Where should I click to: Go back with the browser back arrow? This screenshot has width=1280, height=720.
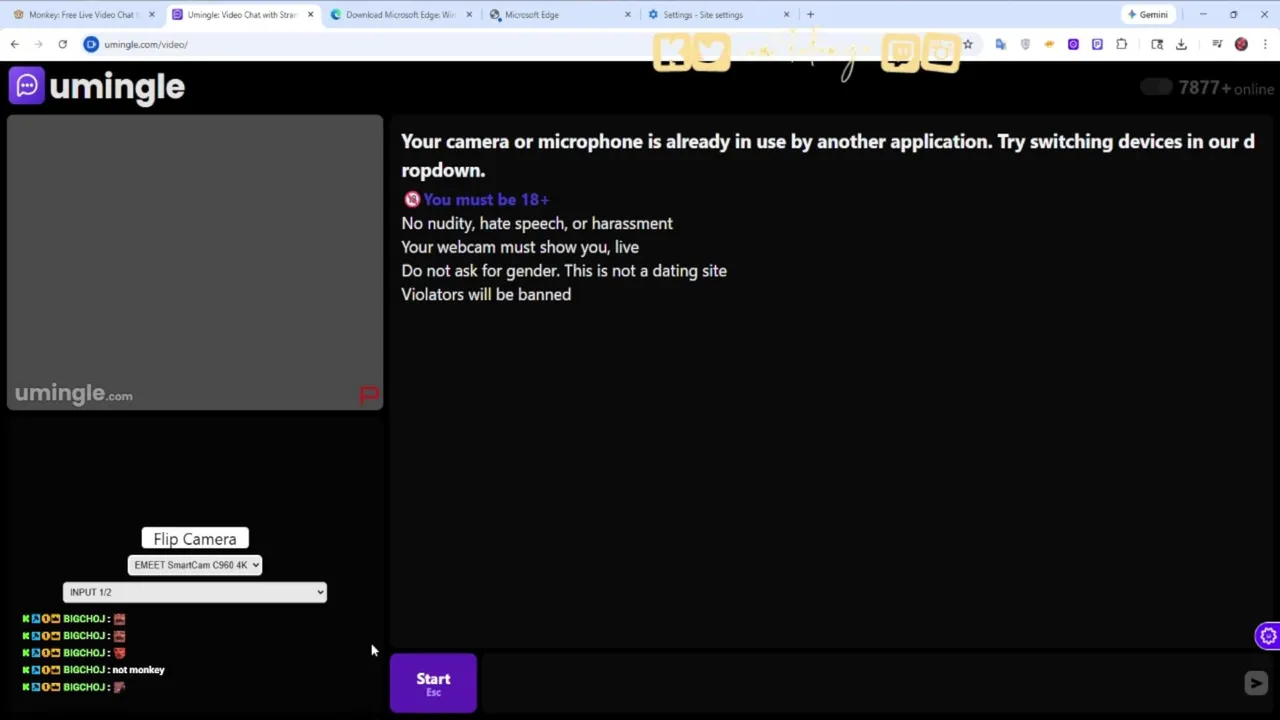pos(14,44)
